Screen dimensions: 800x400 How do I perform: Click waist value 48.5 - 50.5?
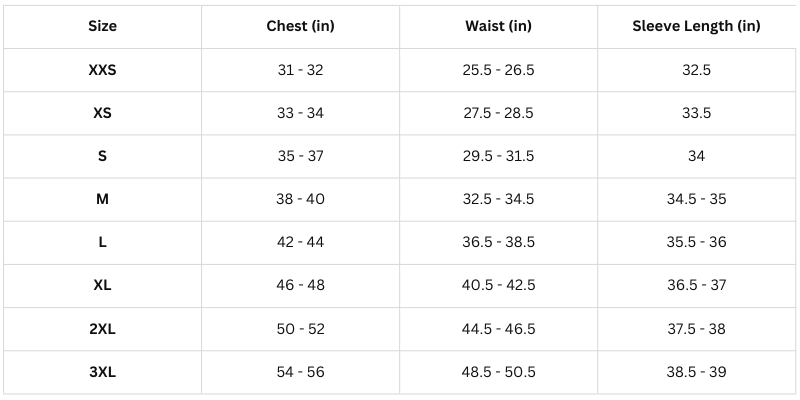[498, 372]
